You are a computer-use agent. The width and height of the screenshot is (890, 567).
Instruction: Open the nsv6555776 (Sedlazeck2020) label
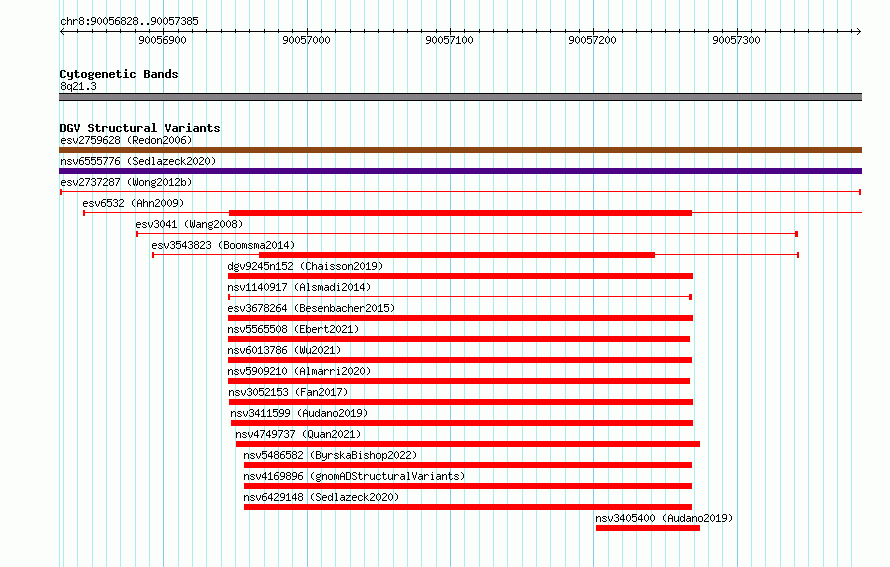coord(138,161)
